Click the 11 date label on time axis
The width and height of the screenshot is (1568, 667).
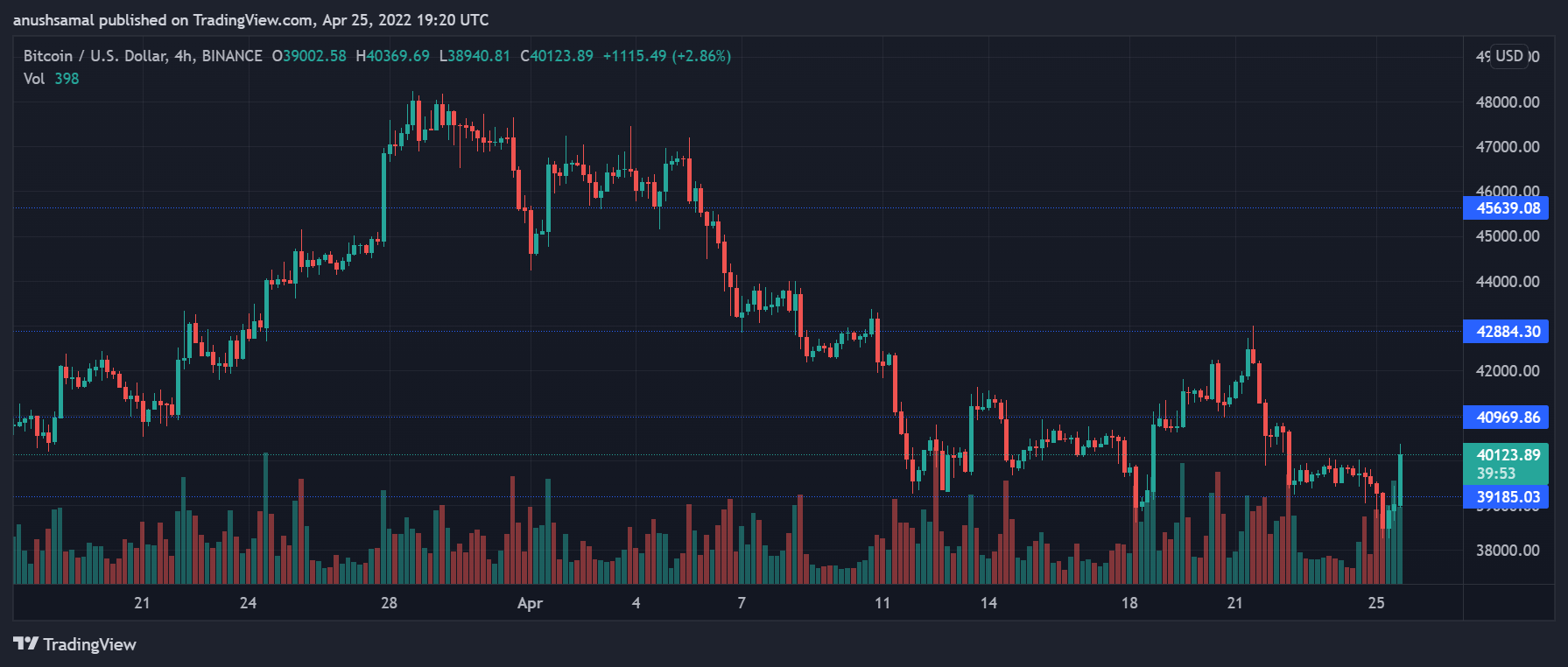882,603
